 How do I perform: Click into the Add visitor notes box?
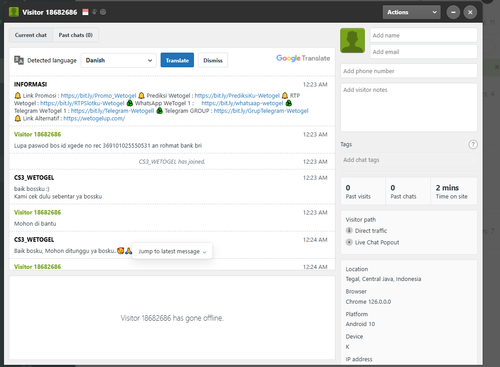click(x=409, y=107)
